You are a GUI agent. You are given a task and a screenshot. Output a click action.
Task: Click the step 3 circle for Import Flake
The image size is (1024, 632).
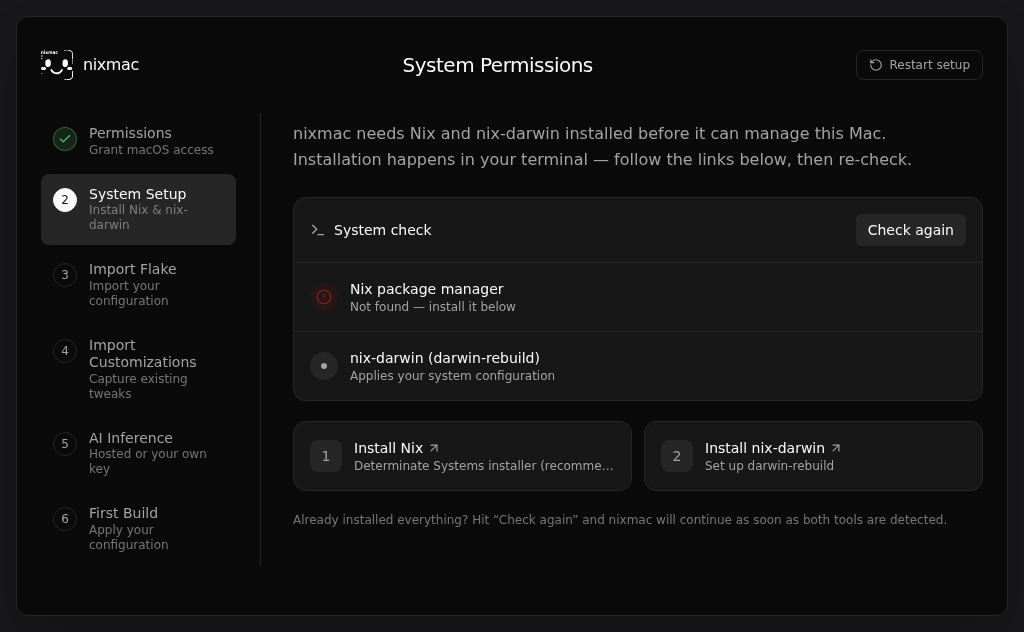click(65, 275)
